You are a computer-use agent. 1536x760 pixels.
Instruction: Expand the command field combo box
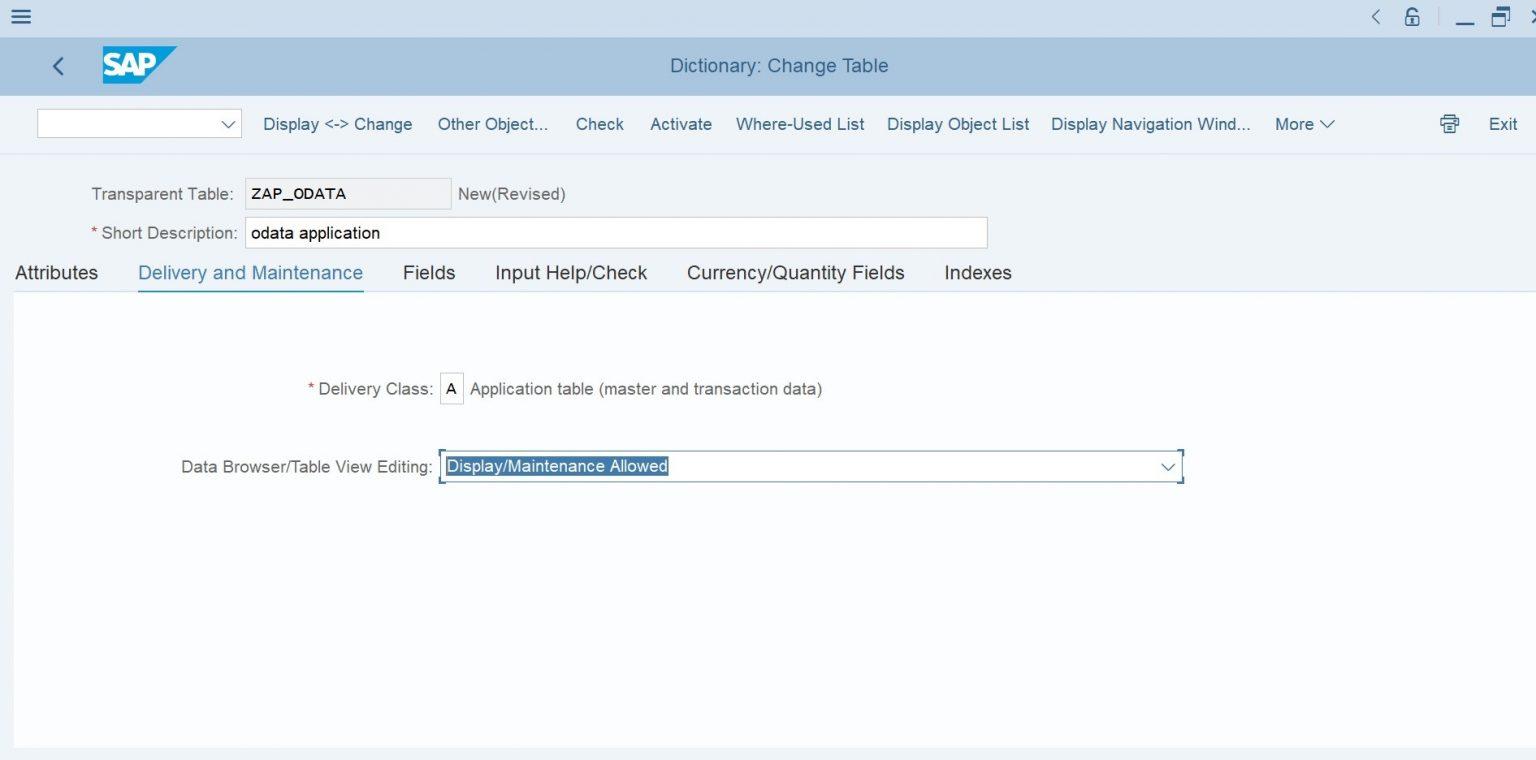228,124
